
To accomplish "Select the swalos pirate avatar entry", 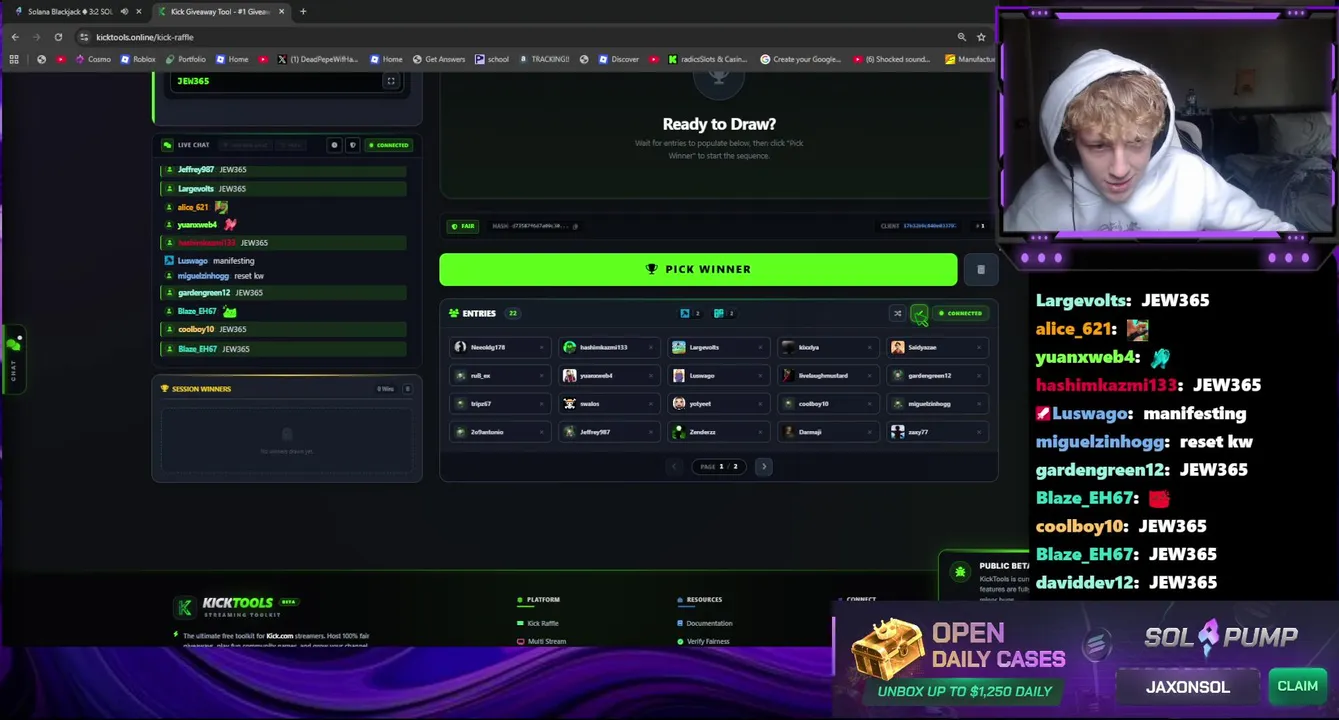I will 570,404.
